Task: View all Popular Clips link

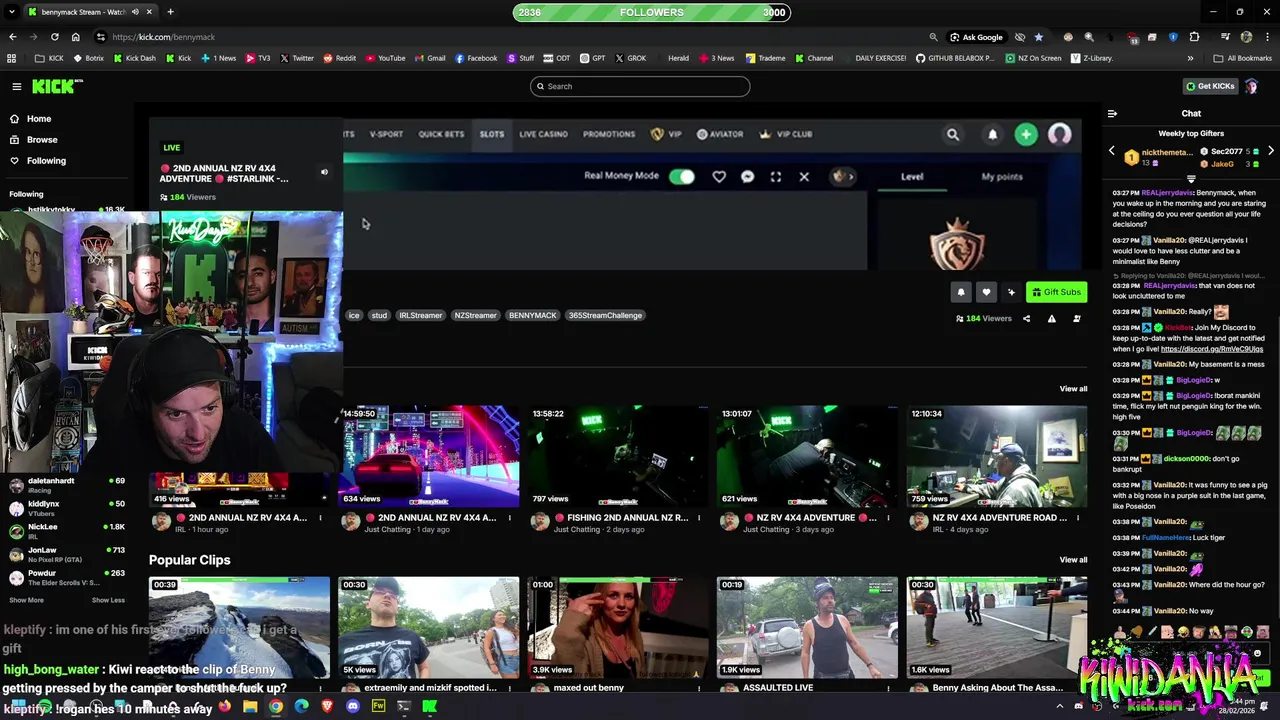Action: (1073, 560)
